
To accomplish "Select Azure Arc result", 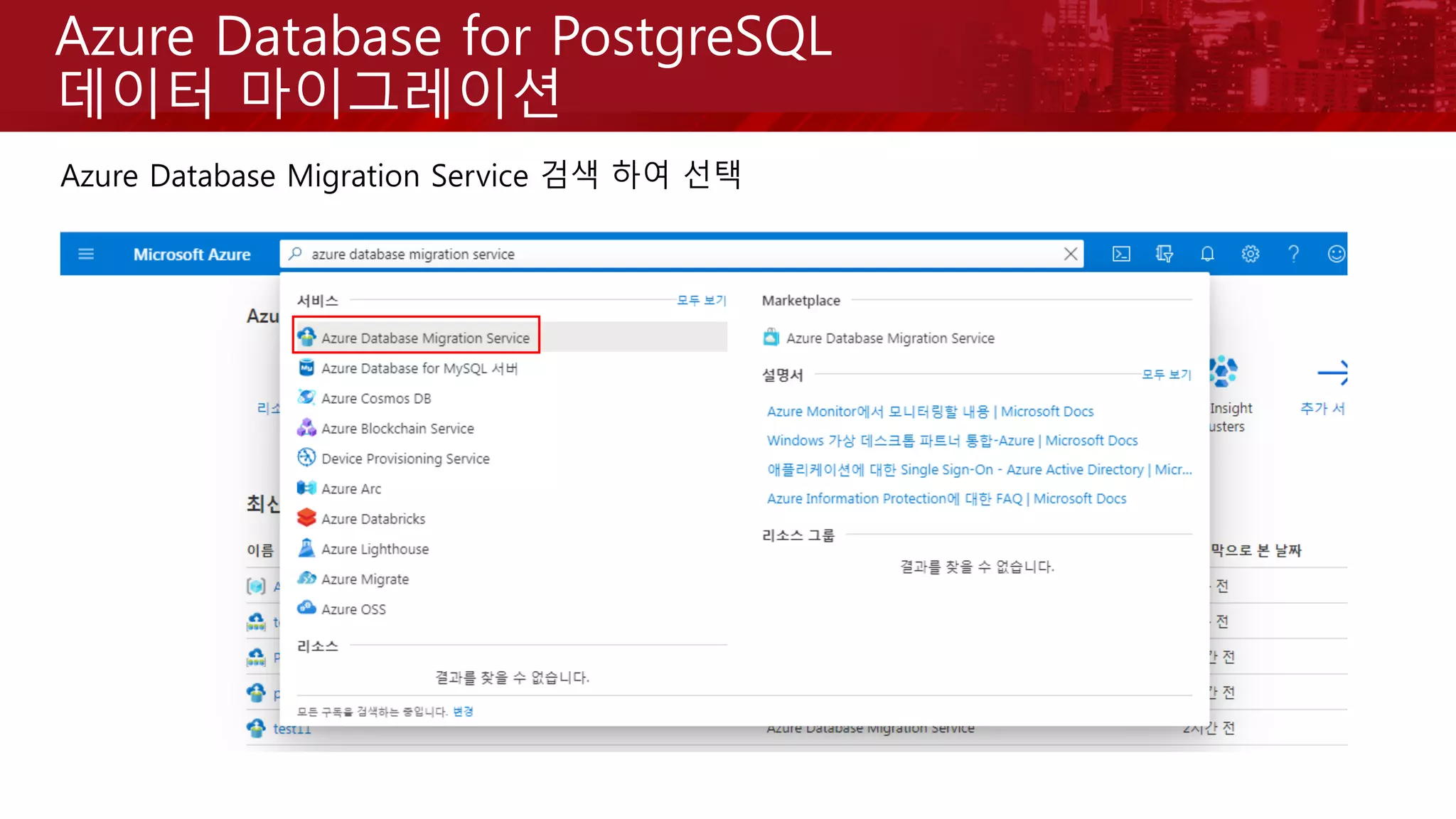I will (x=351, y=488).
